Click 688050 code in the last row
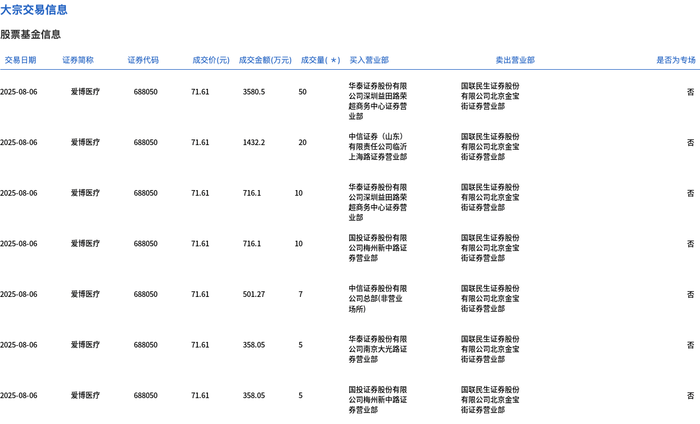This screenshot has width=700, height=424. tap(146, 395)
